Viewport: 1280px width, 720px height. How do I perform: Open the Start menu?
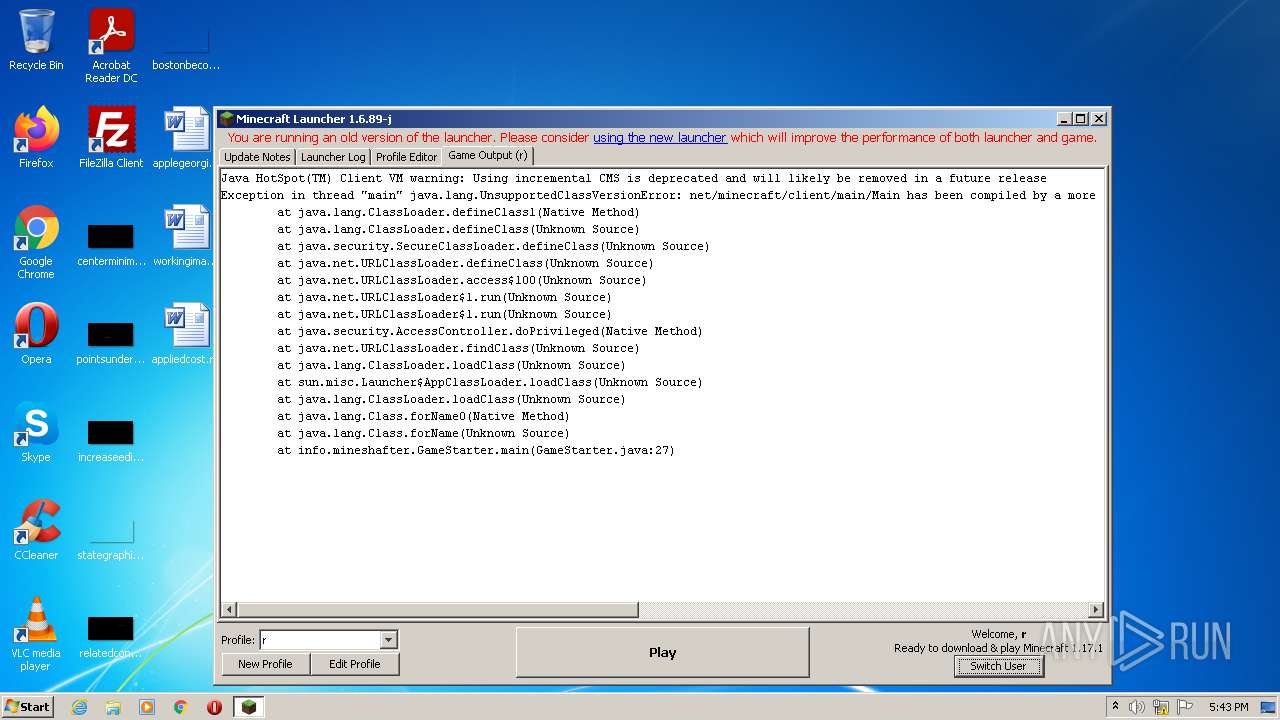pyautogui.click(x=27, y=707)
